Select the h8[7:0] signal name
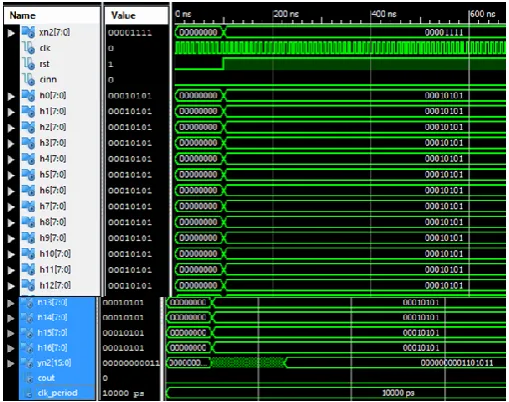This screenshot has width=509, height=402. point(53,222)
